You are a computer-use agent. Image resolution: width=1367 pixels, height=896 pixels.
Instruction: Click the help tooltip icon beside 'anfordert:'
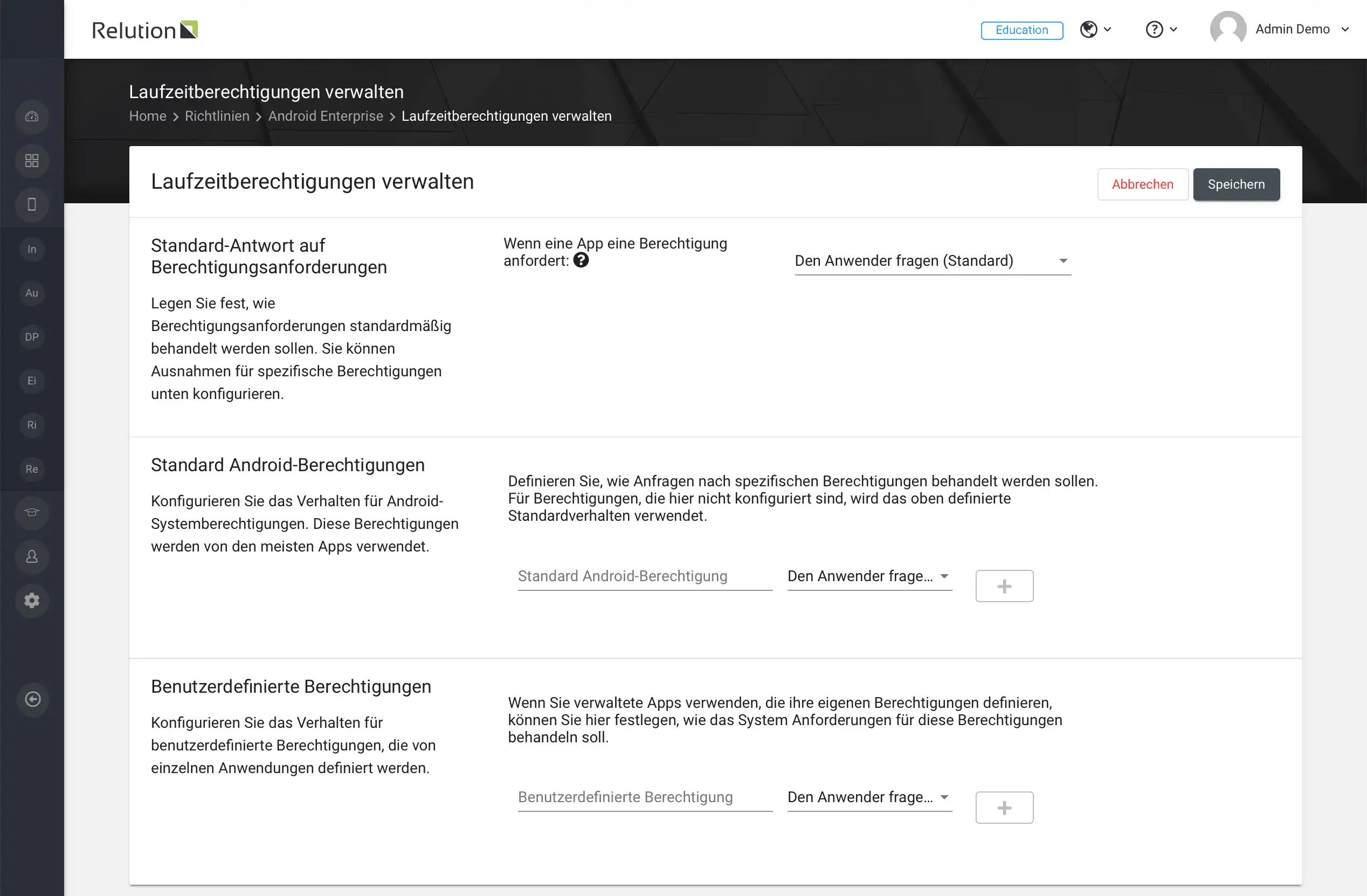(x=581, y=261)
